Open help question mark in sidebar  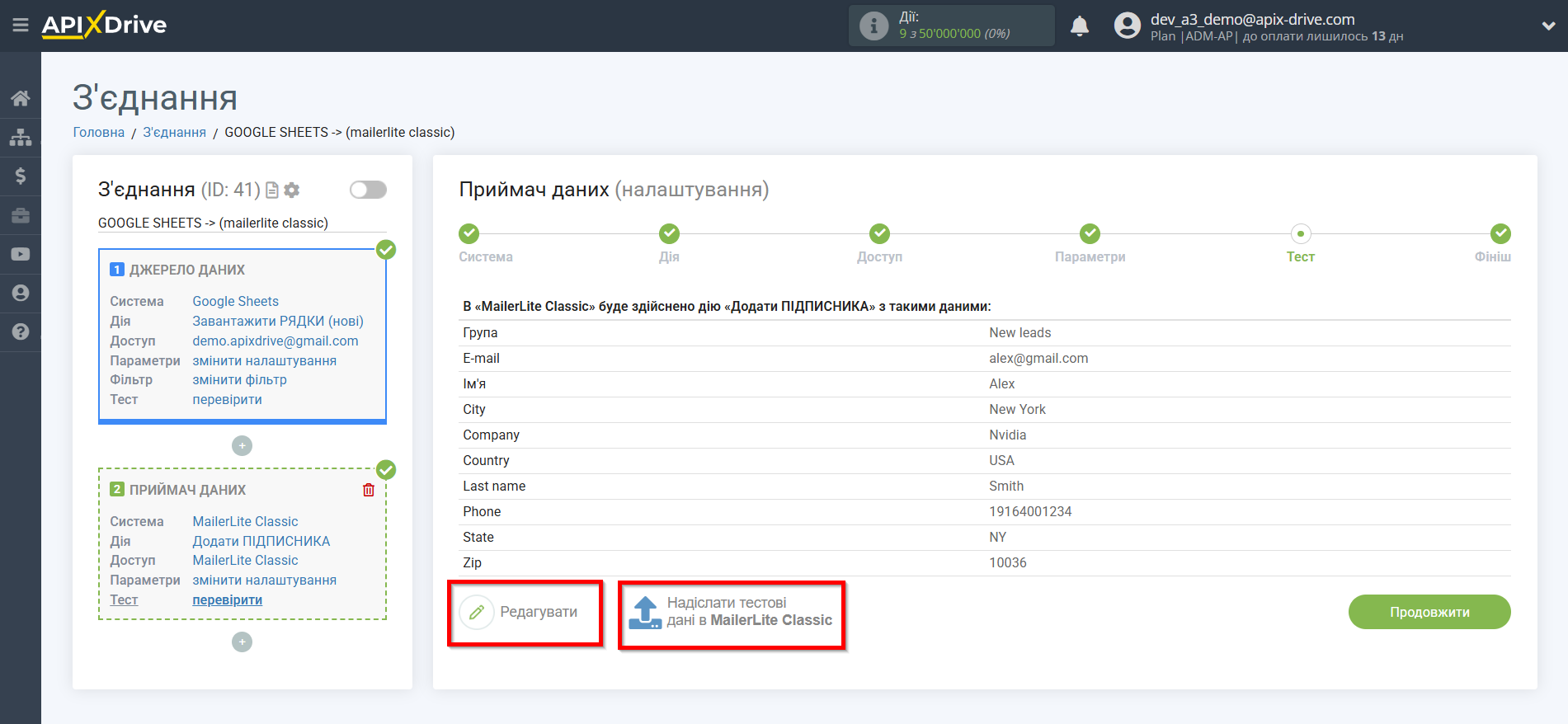pyautogui.click(x=21, y=331)
